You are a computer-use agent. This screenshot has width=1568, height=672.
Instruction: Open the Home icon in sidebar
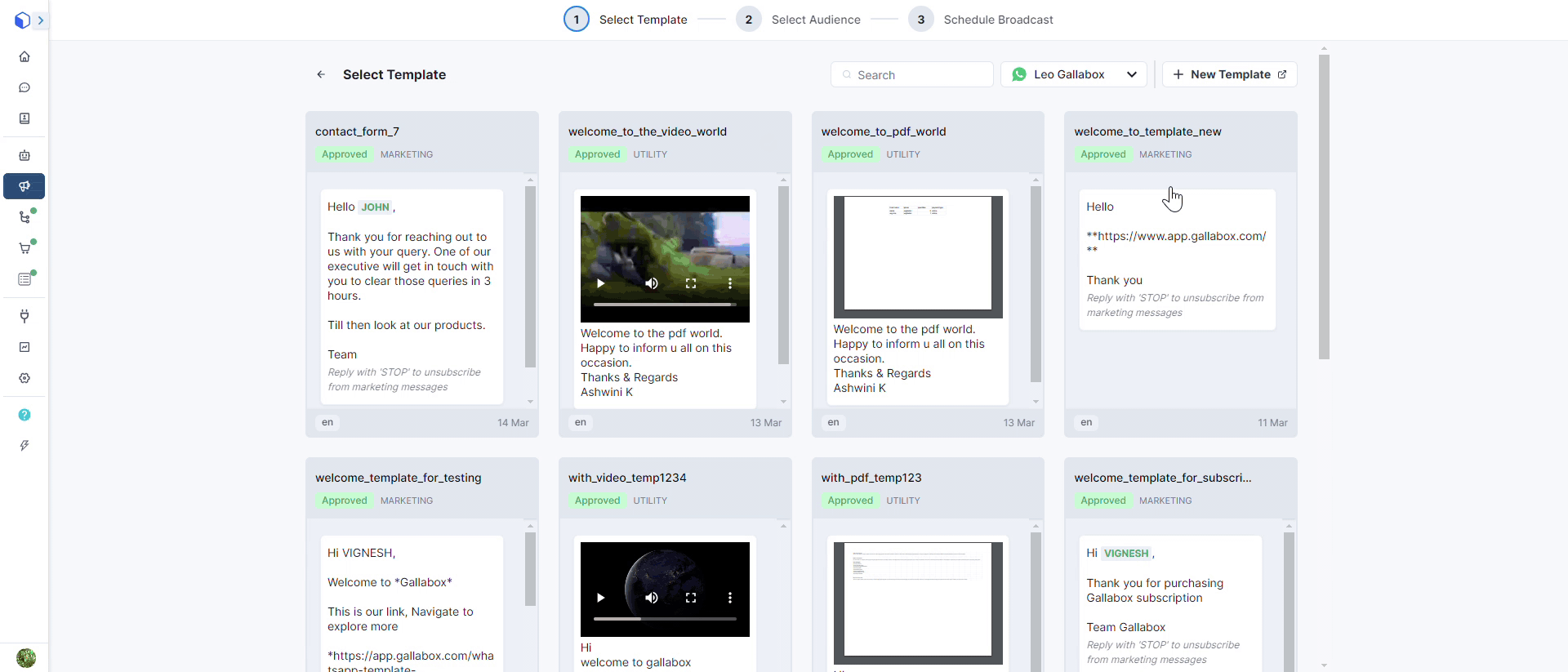pos(24,56)
